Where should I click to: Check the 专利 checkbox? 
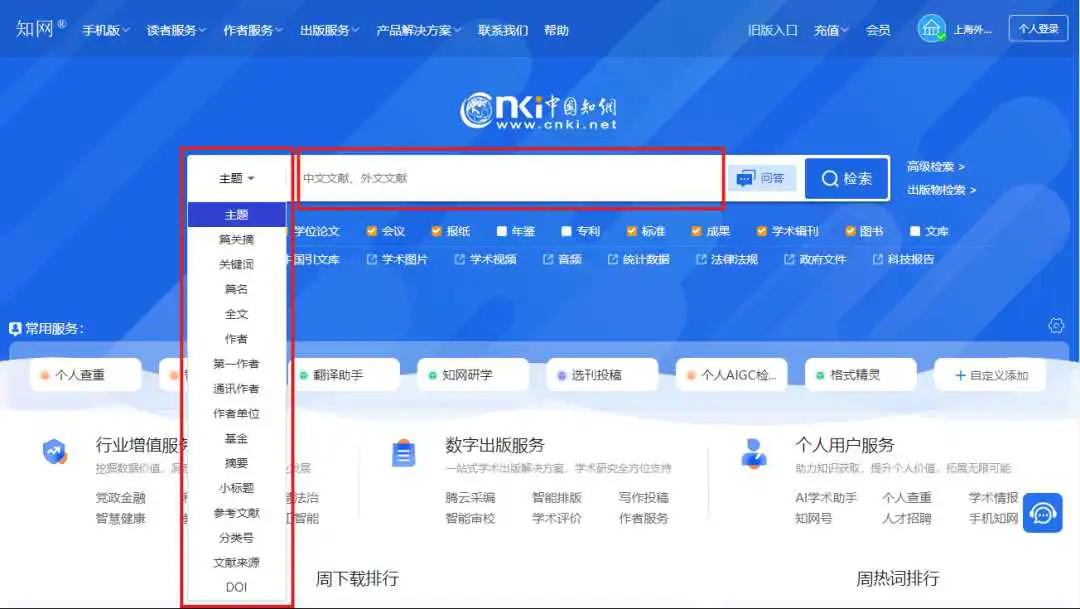pos(566,231)
